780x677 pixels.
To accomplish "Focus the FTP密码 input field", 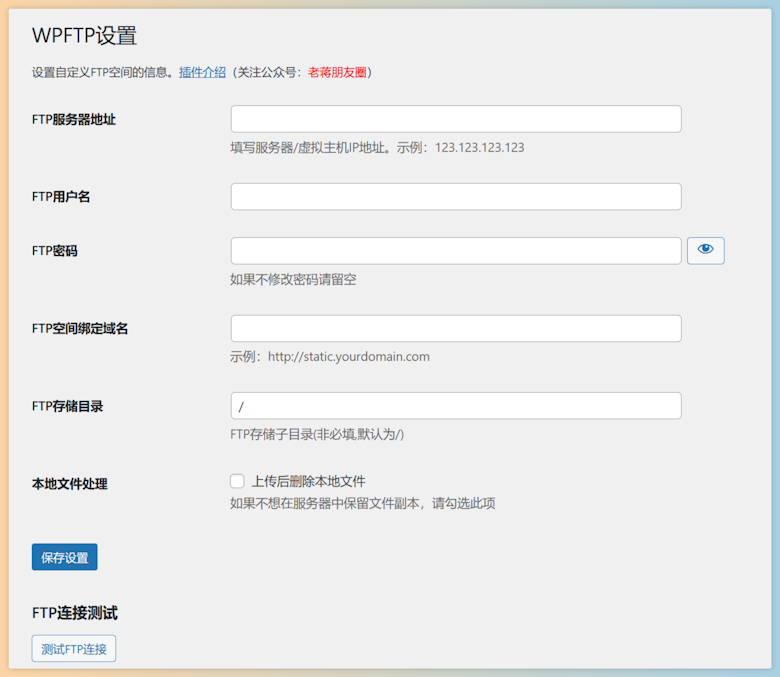I will [x=456, y=251].
